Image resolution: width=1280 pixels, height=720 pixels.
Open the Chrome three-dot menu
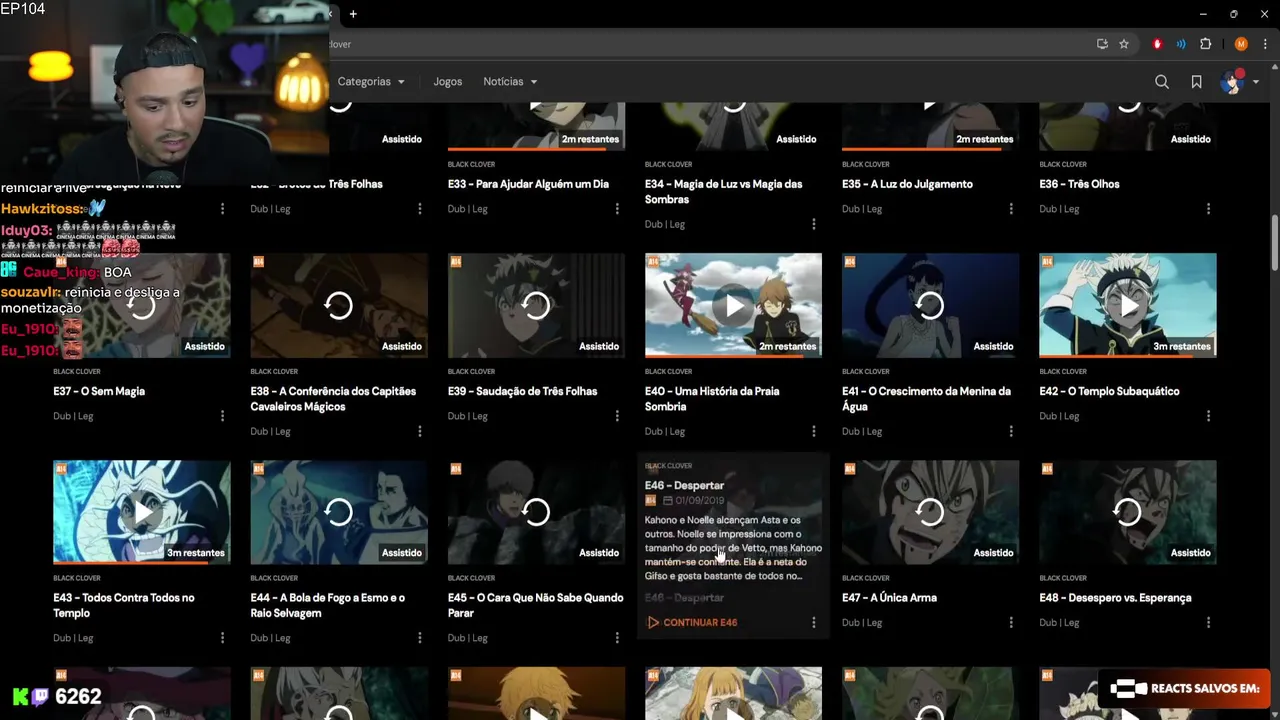point(1265,44)
